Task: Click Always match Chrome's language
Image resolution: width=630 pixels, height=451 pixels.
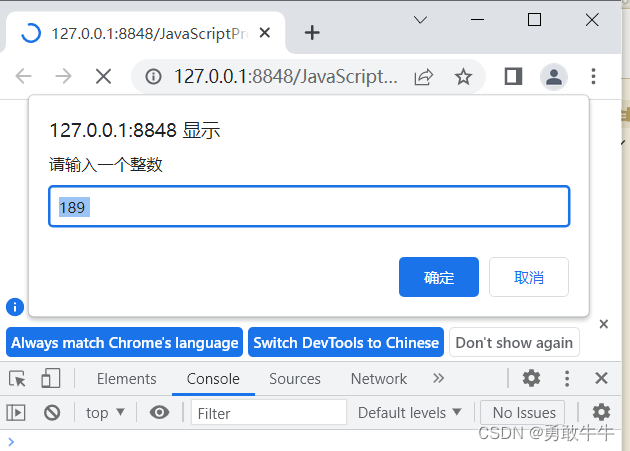Action: pyautogui.click(x=125, y=342)
